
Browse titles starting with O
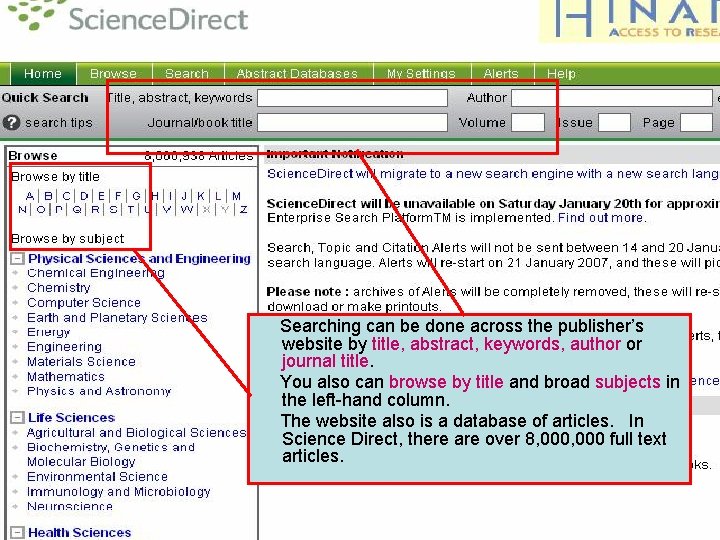(x=41, y=210)
